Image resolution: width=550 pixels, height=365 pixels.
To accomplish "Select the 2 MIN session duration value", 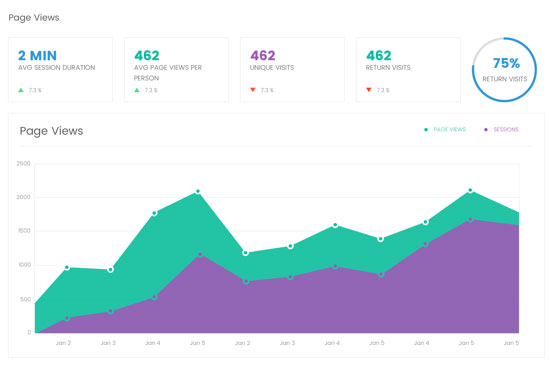I will [x=37, y=55].
